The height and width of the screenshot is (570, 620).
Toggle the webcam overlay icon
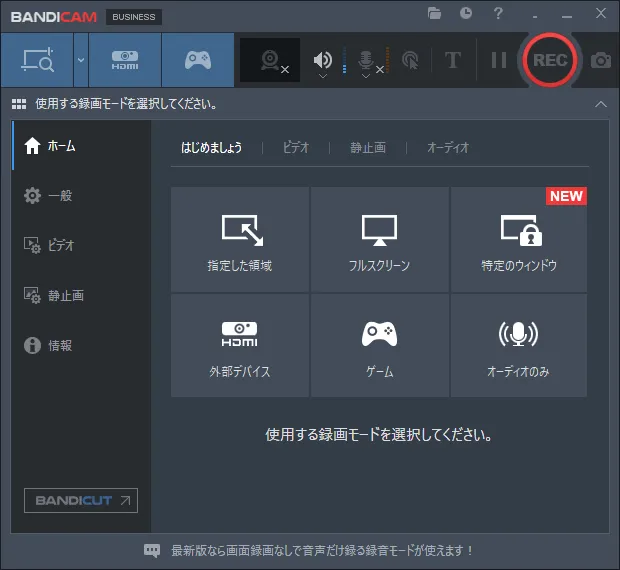270,60
